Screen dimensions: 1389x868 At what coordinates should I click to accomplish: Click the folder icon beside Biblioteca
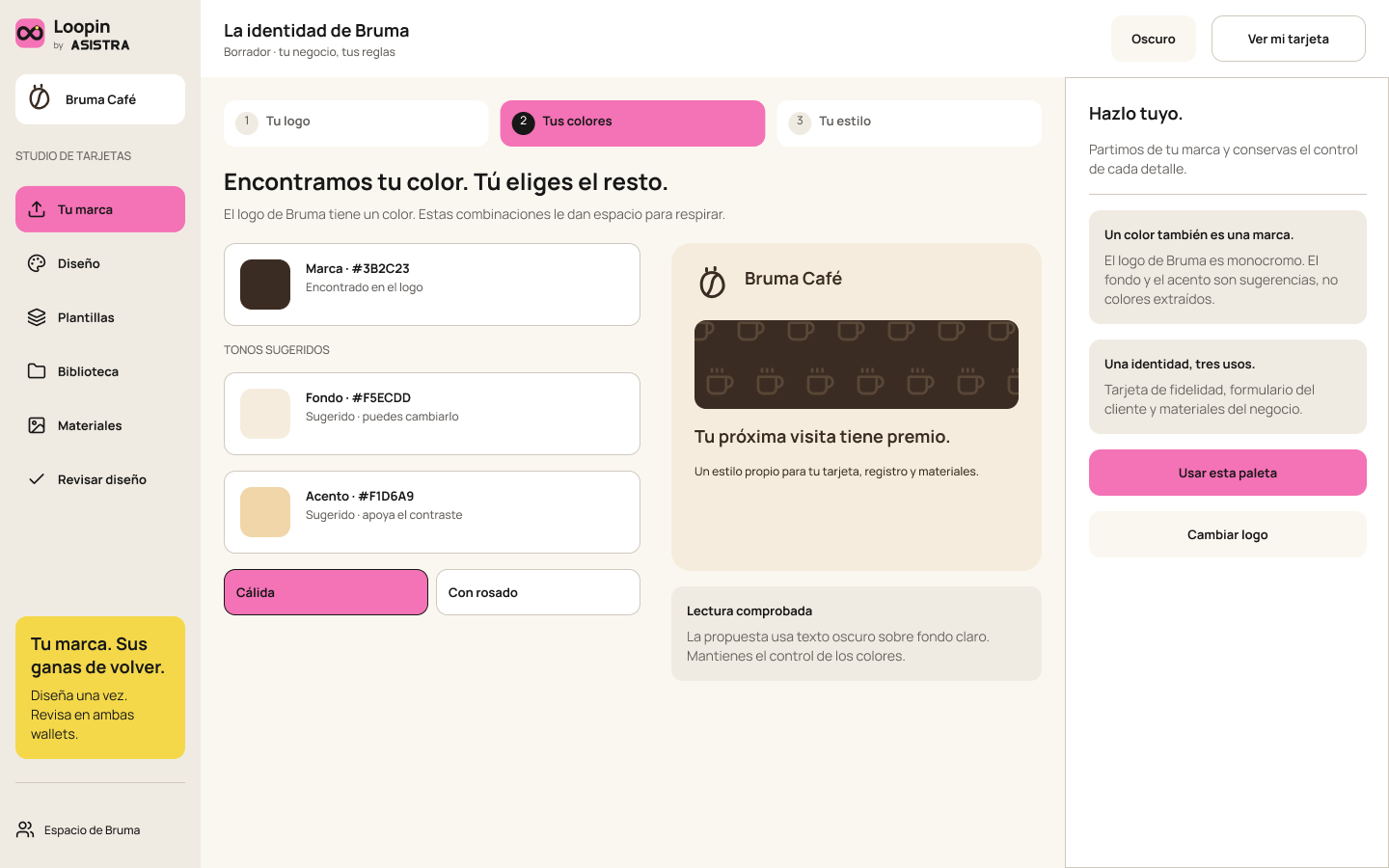[37, 371]
